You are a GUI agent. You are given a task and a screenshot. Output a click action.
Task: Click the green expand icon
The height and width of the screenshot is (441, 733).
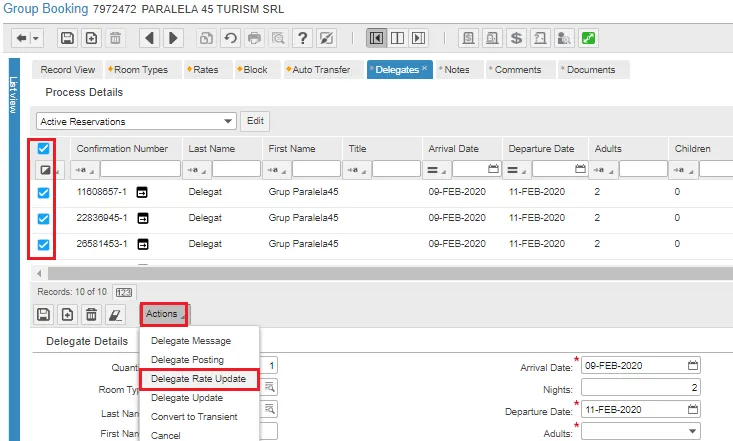(588, 38)
